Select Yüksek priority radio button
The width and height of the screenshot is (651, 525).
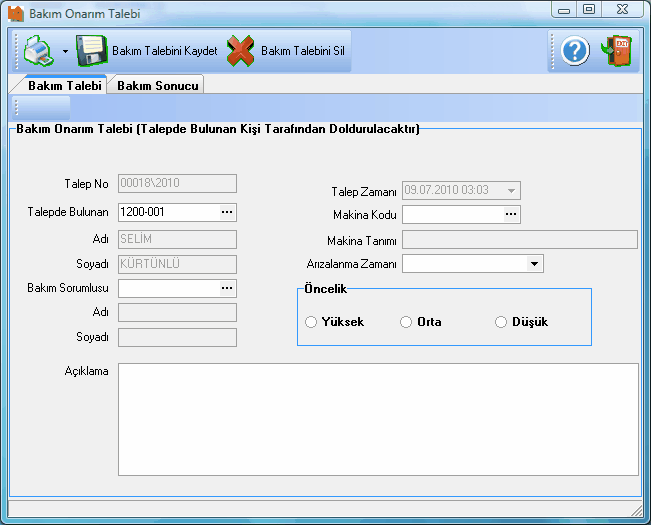point(311,322)
